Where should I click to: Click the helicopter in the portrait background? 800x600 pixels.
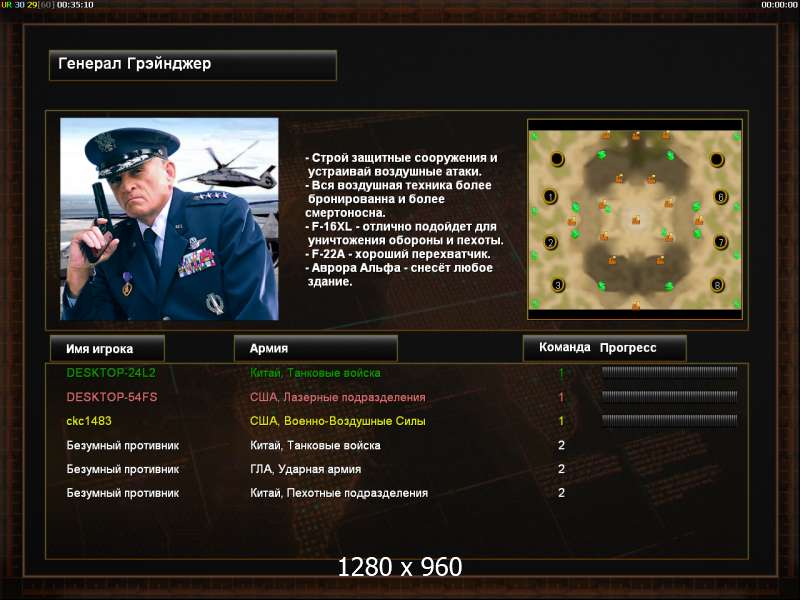tap(230, 171)
